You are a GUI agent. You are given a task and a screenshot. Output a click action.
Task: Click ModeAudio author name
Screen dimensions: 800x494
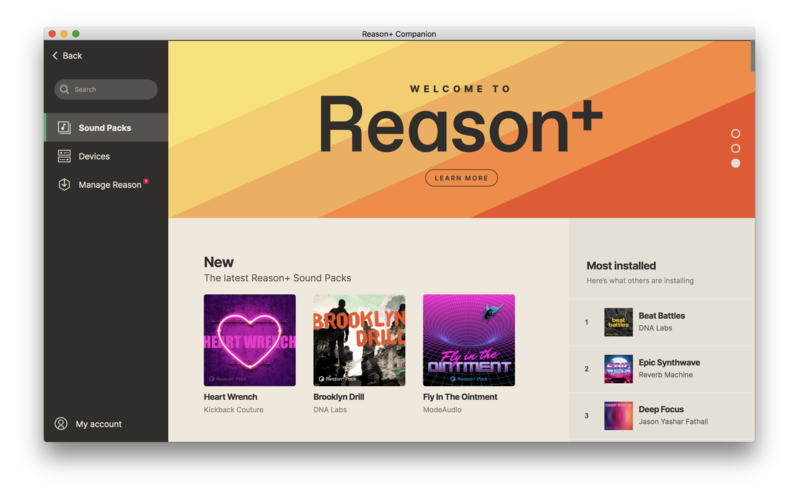tap(442, 410)
